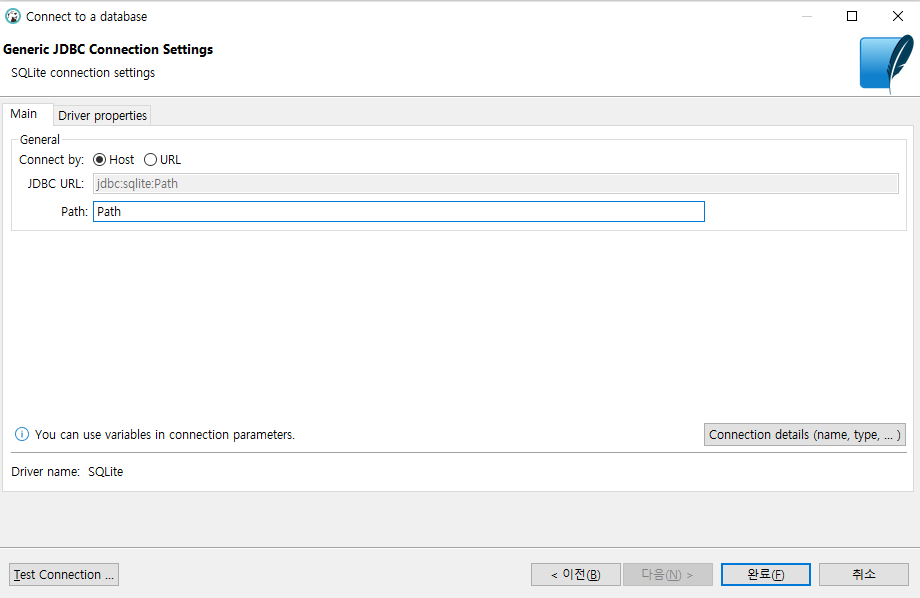The width and height of the screenshot is (920, 598).
Task: Click the 'Connect by:' label
Action: click(x=52, y=160)
